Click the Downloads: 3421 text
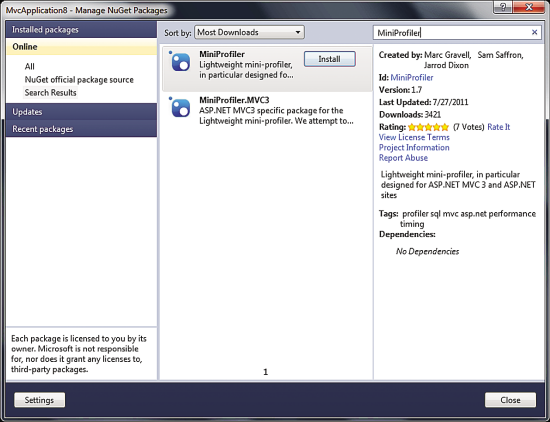This screenshot has height=422, width=550. 410,115
